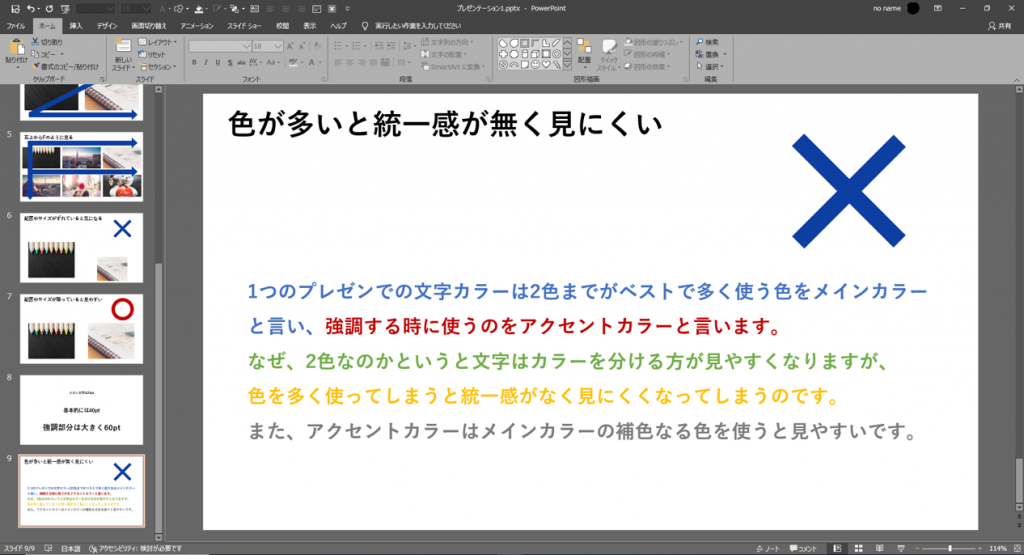Open the font size 18 dropdown
Screen dimensions: 1024x555
pos(278,46)
